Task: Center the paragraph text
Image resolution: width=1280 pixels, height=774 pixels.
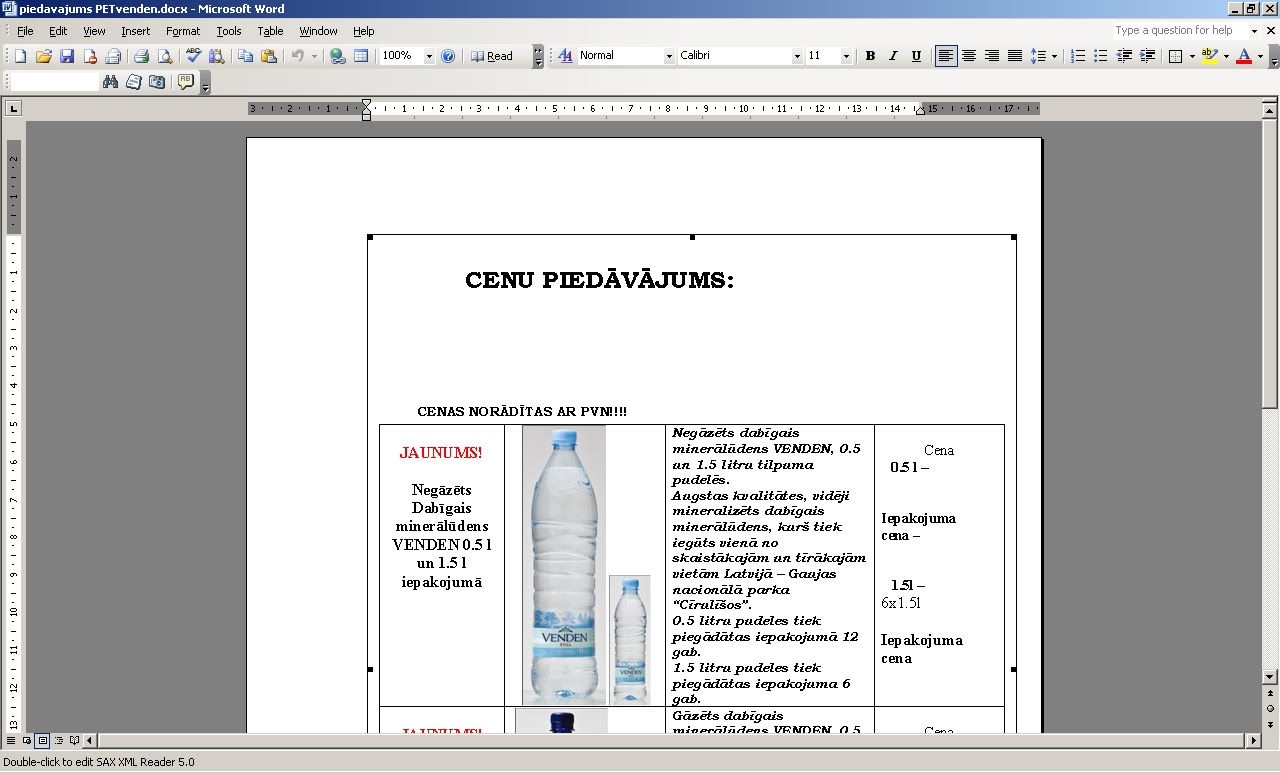Action: pos(969,56)
